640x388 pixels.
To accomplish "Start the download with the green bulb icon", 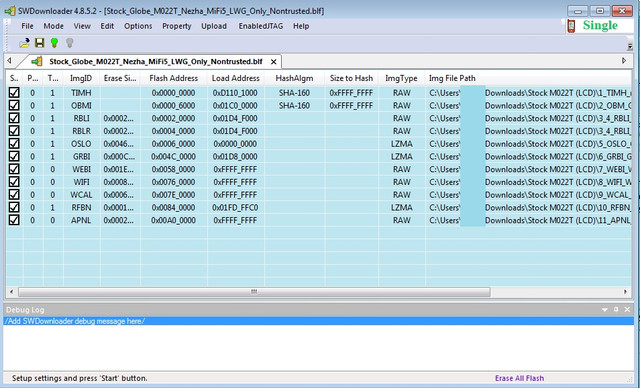I will (54, 43).
